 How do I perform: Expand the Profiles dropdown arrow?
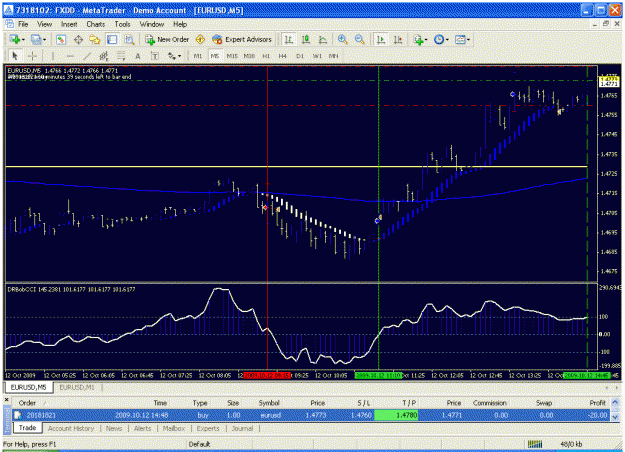coord(44,39)
